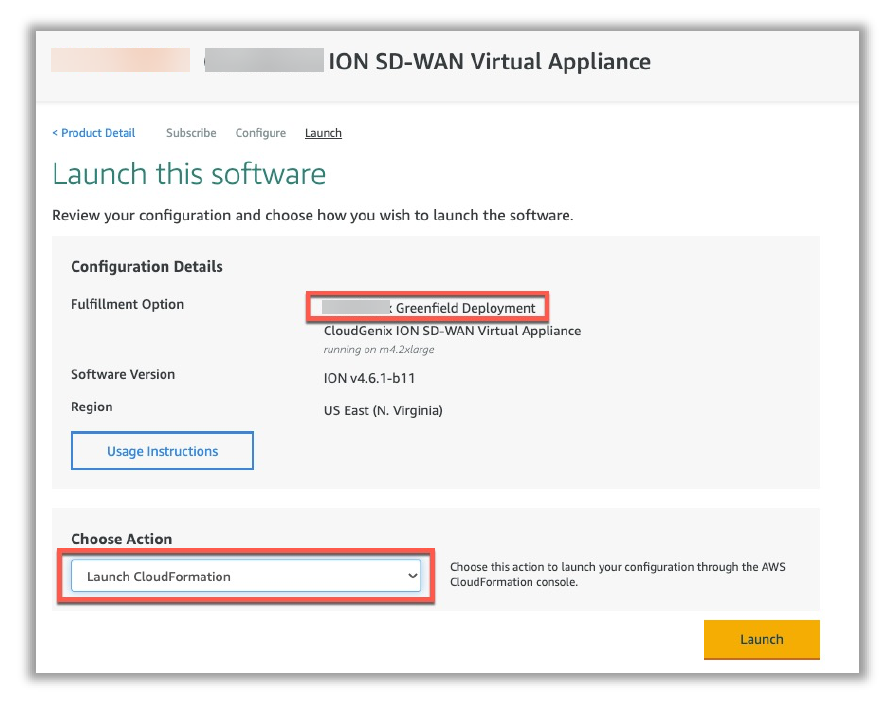Click the Greenfield Deployment fulfillment option text
The image size is (890, 708).
tap(465, 308)
